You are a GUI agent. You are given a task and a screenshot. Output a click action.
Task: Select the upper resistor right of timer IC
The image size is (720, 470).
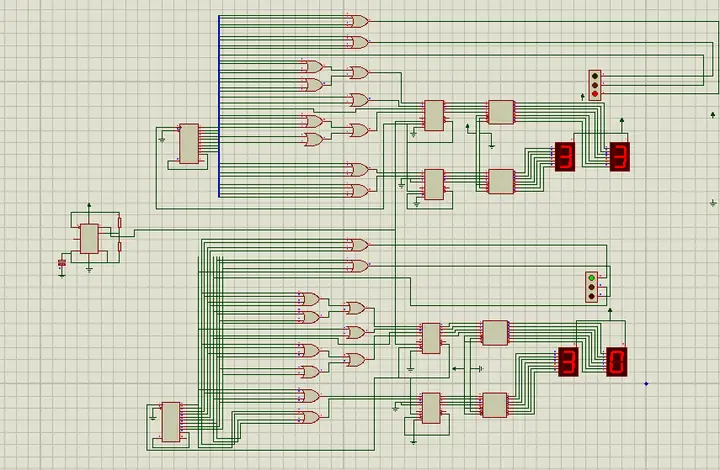coord(119,223)
